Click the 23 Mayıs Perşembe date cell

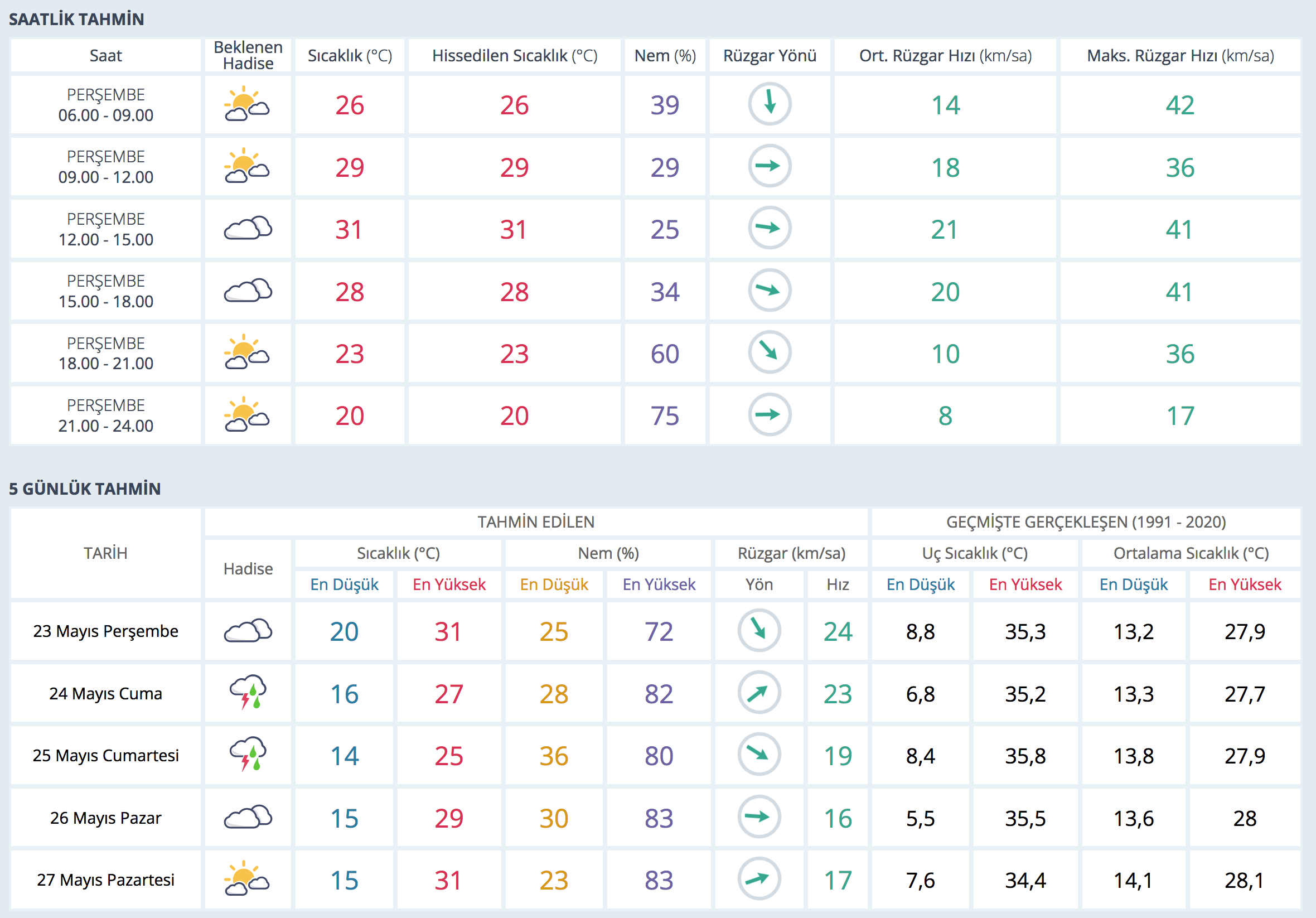click(105, 631)
